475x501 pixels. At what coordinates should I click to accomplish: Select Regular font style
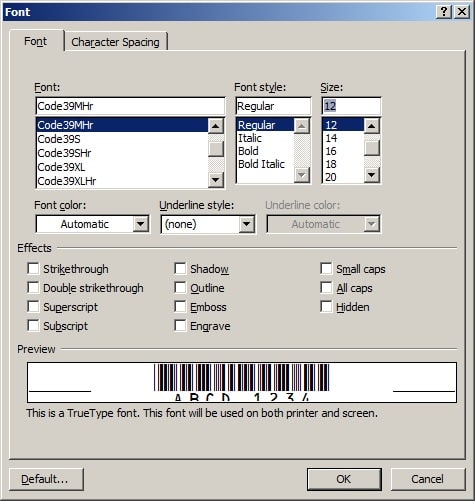click(265, 125)
